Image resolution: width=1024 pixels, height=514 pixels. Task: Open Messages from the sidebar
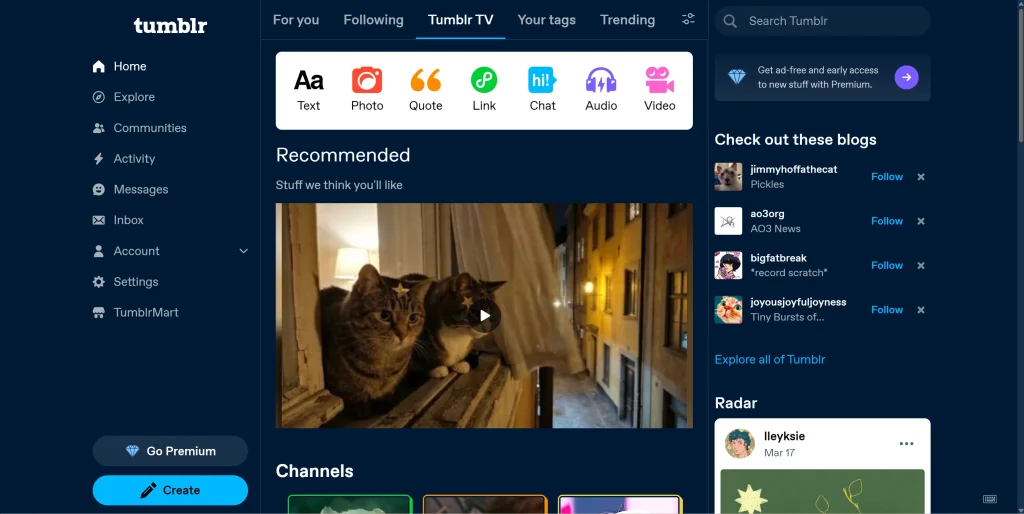[x=140, y=189]
